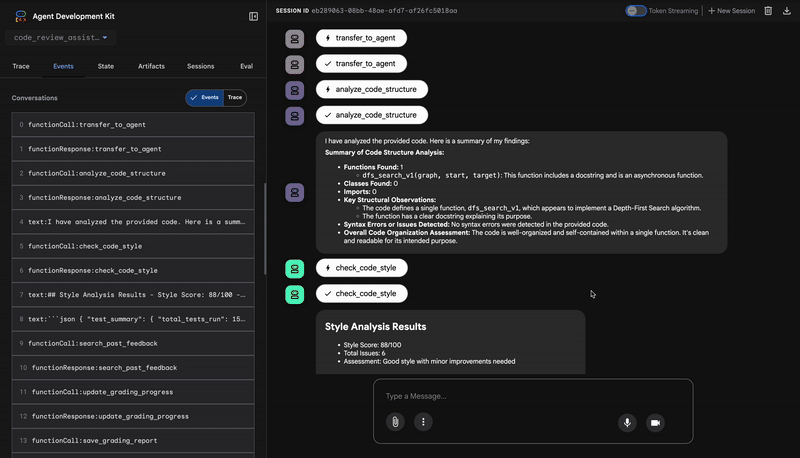Select the Events view toggle option
Viewport: 800px width, 458px height.
[204, 98]
